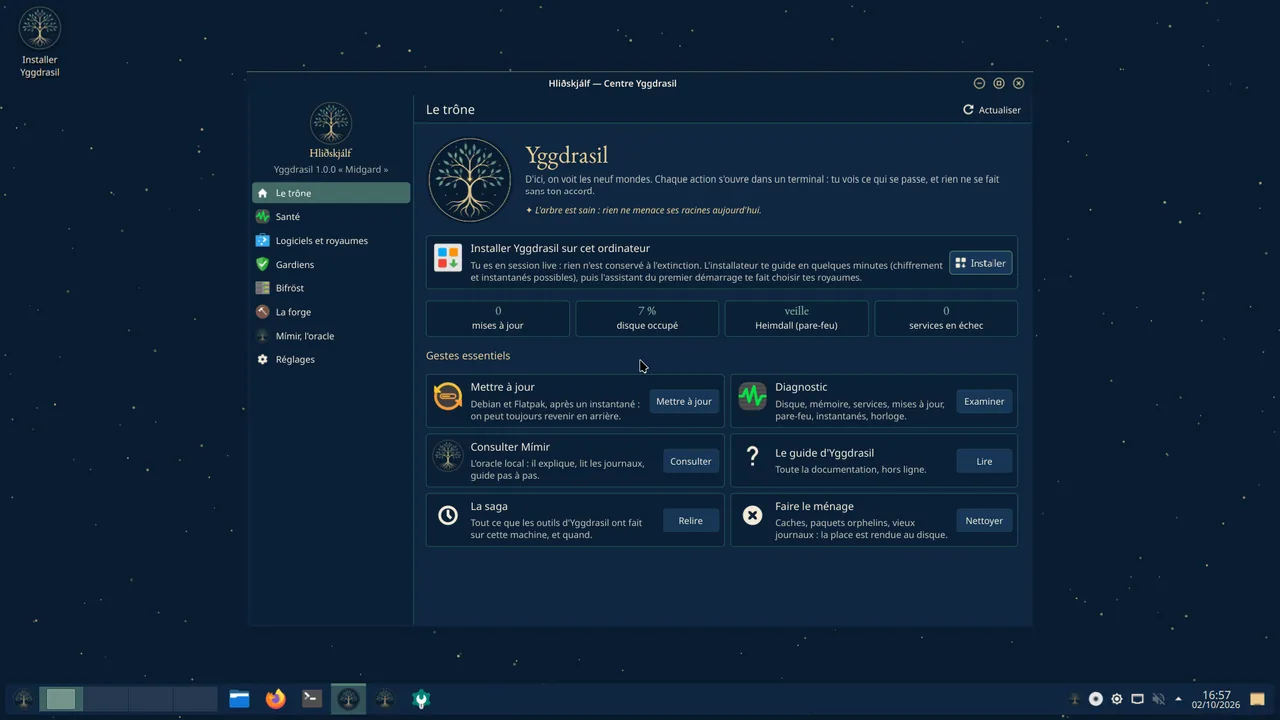Screen dimensions: 1280x720
Task: Open the application launcher tree menu
Action: pos(23,699)
